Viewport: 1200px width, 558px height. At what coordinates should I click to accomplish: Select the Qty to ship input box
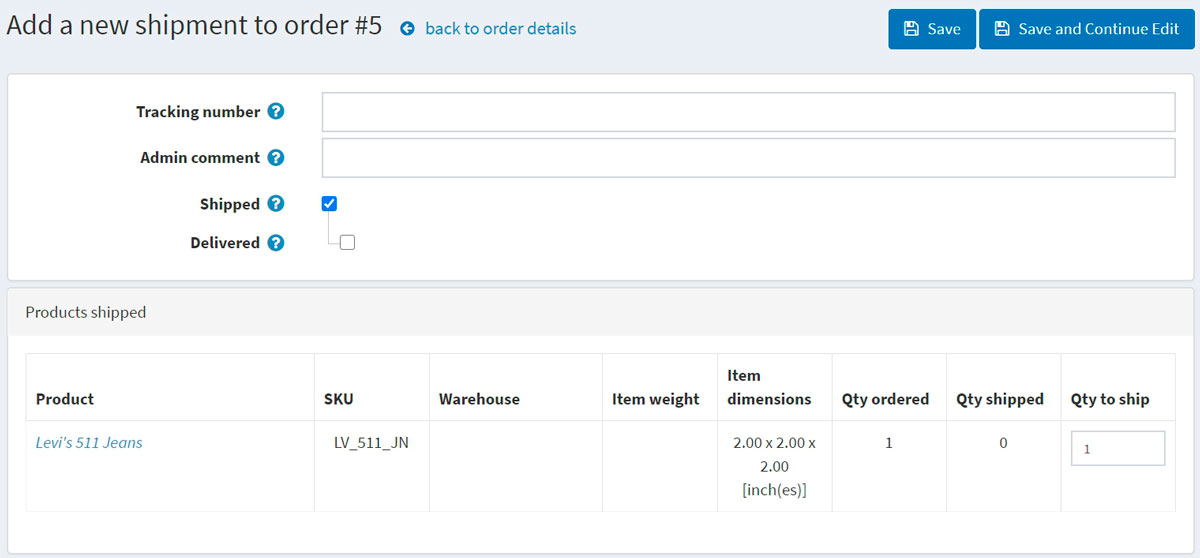[x=1117, y=449]
